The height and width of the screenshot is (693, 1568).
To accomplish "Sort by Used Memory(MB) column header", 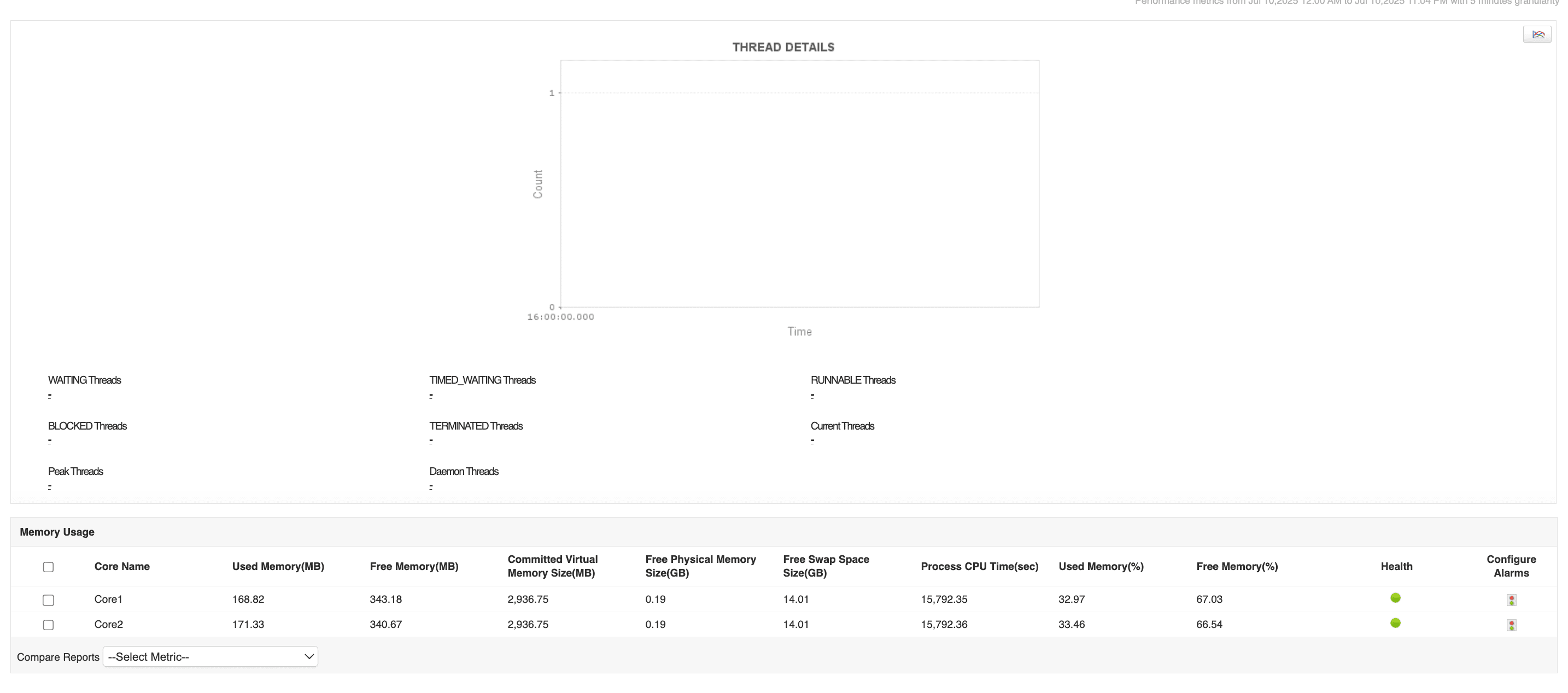I will click(x=278, y=566).
